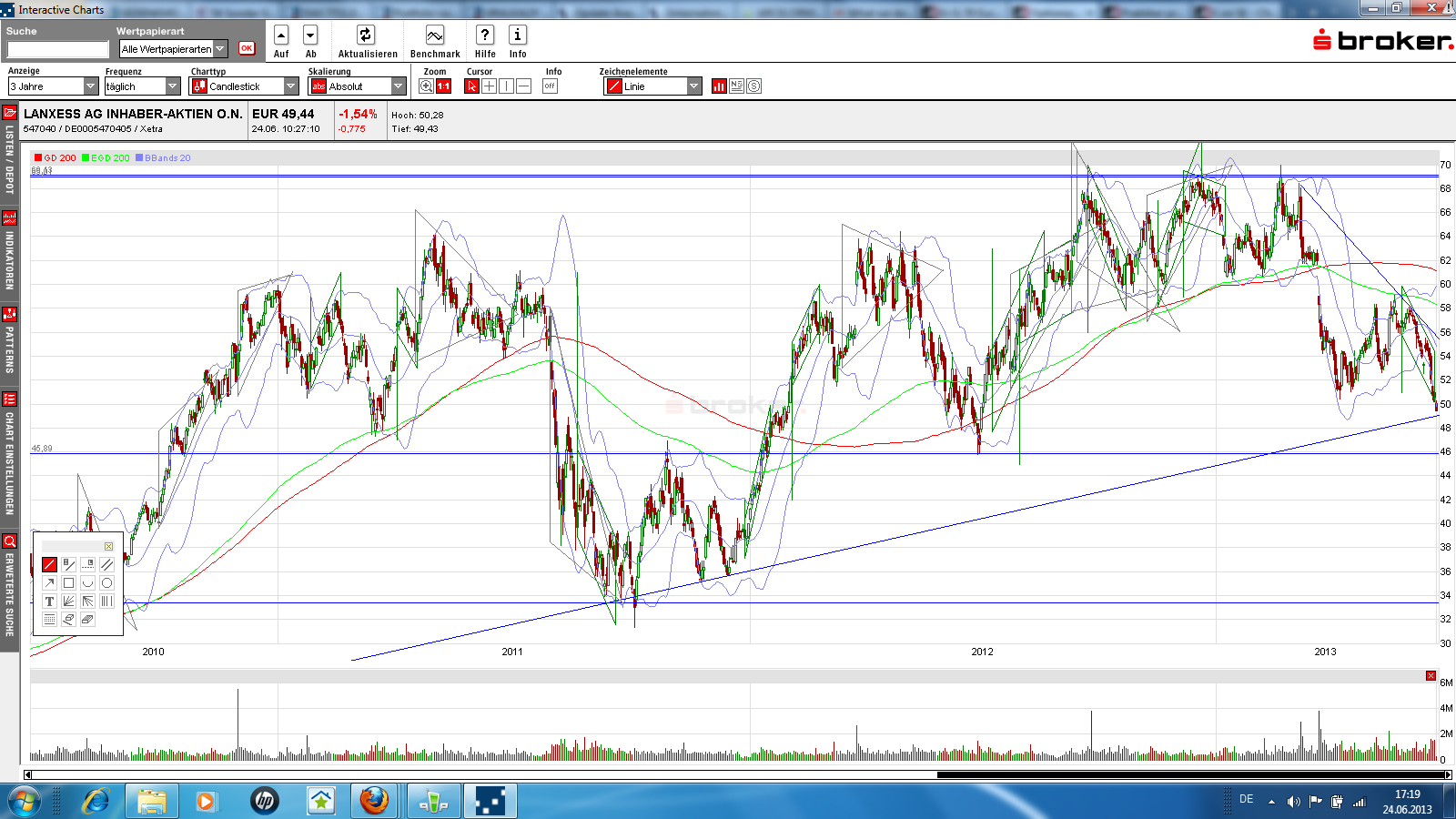Toggle the circled S display icon
Screen dimensions: 1456x819
pyautogui.click(x=753, y=86)
